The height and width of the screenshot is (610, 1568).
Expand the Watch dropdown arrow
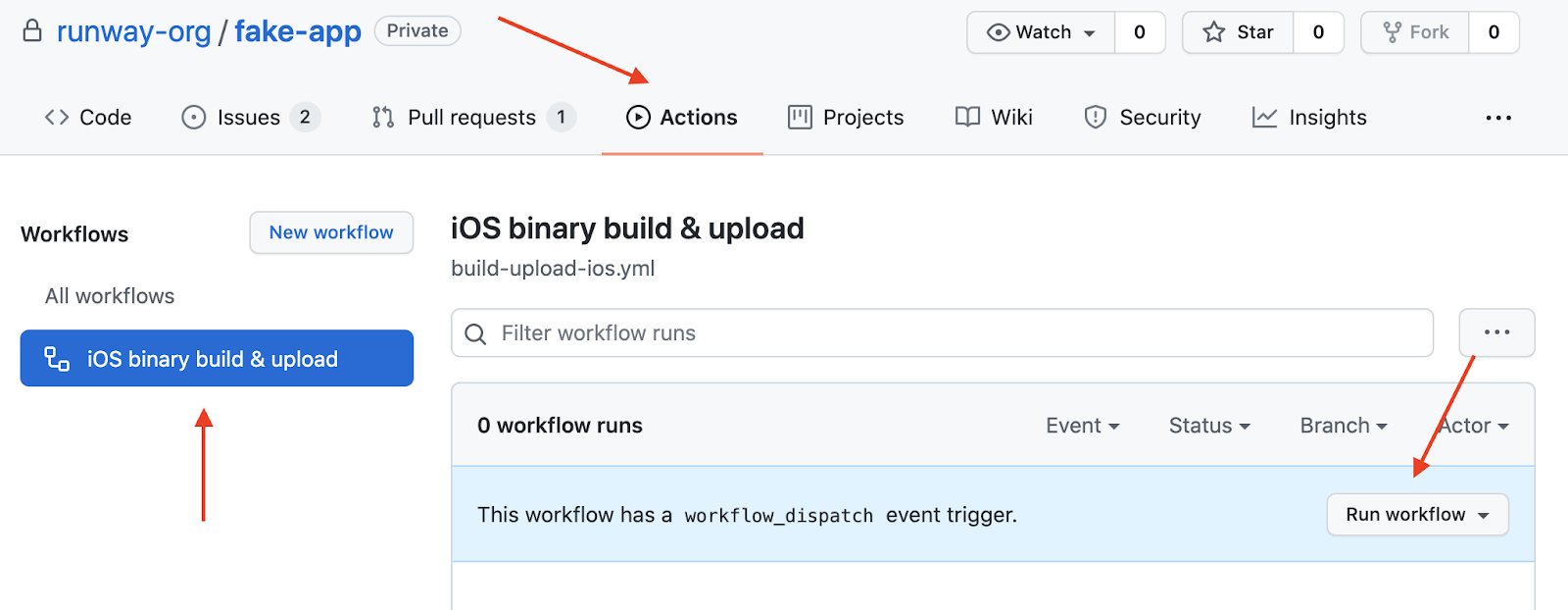(1090, 33)
